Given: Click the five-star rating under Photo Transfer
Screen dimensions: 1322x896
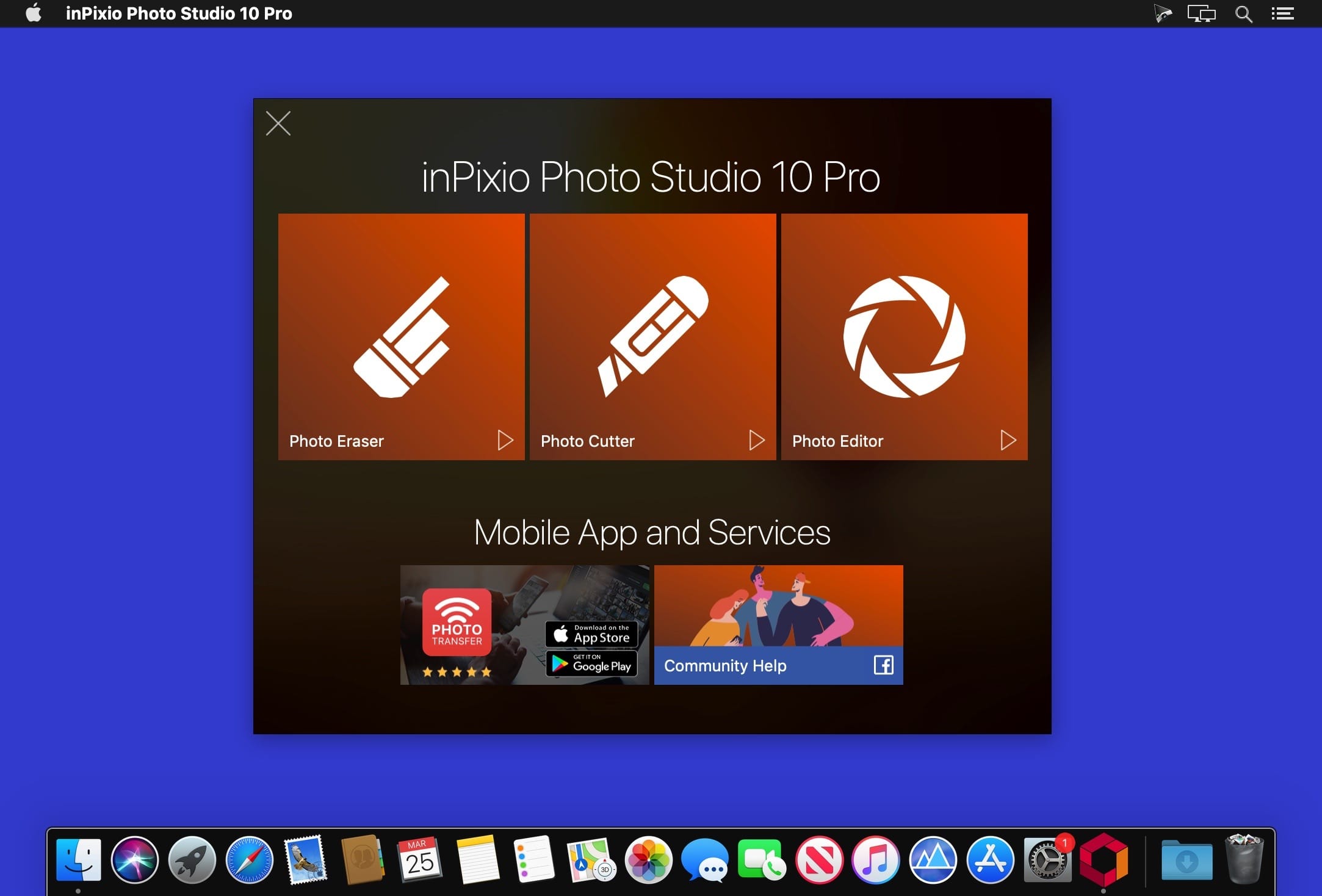Looking at the screenshot, I should click(x=457, y=672).
